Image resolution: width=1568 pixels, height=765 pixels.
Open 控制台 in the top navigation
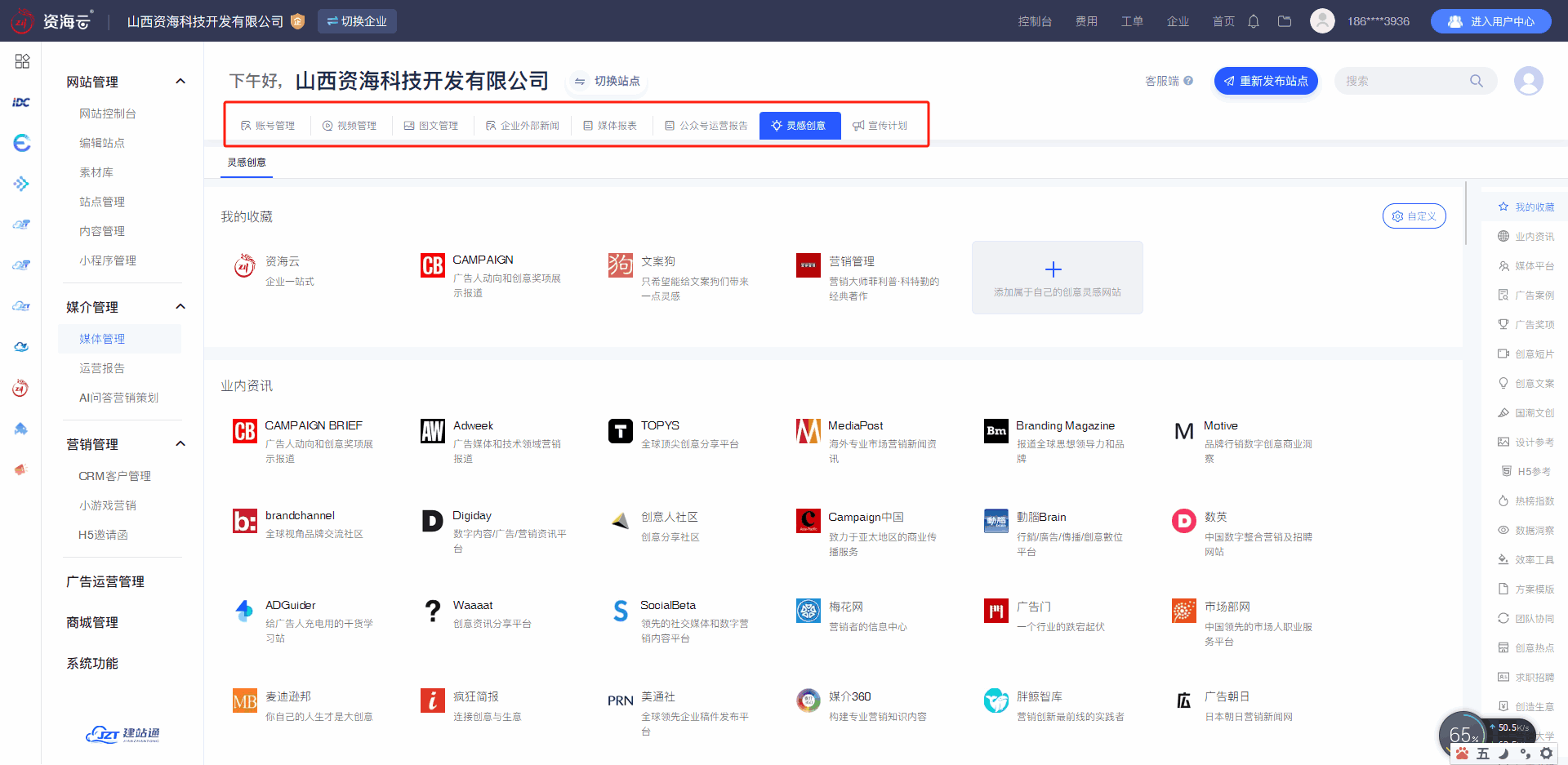pos(1035,21)
